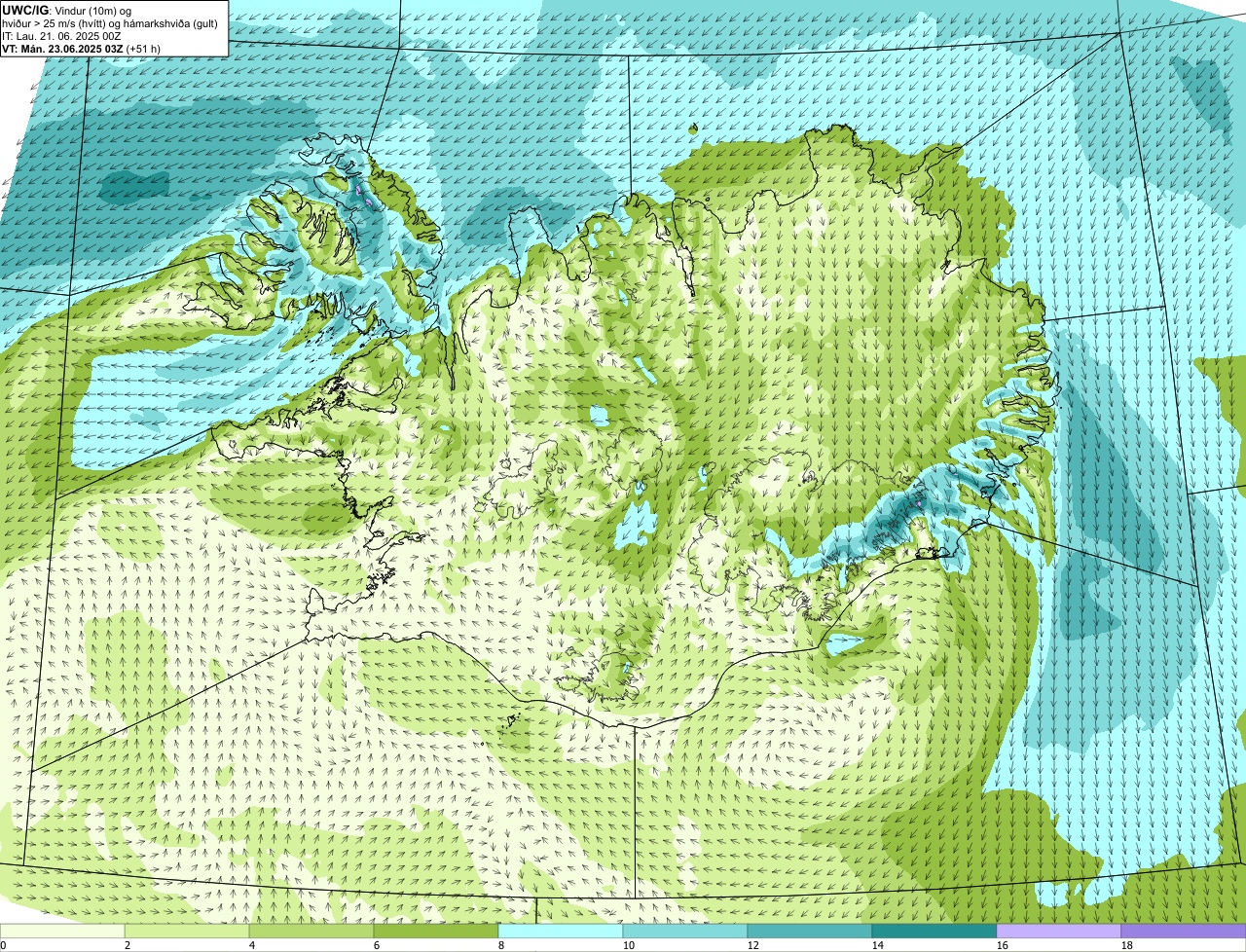Click the 4–6 m/s green legend swatch
This screenshot has height=952, width=1246.
tap(311, 932)
